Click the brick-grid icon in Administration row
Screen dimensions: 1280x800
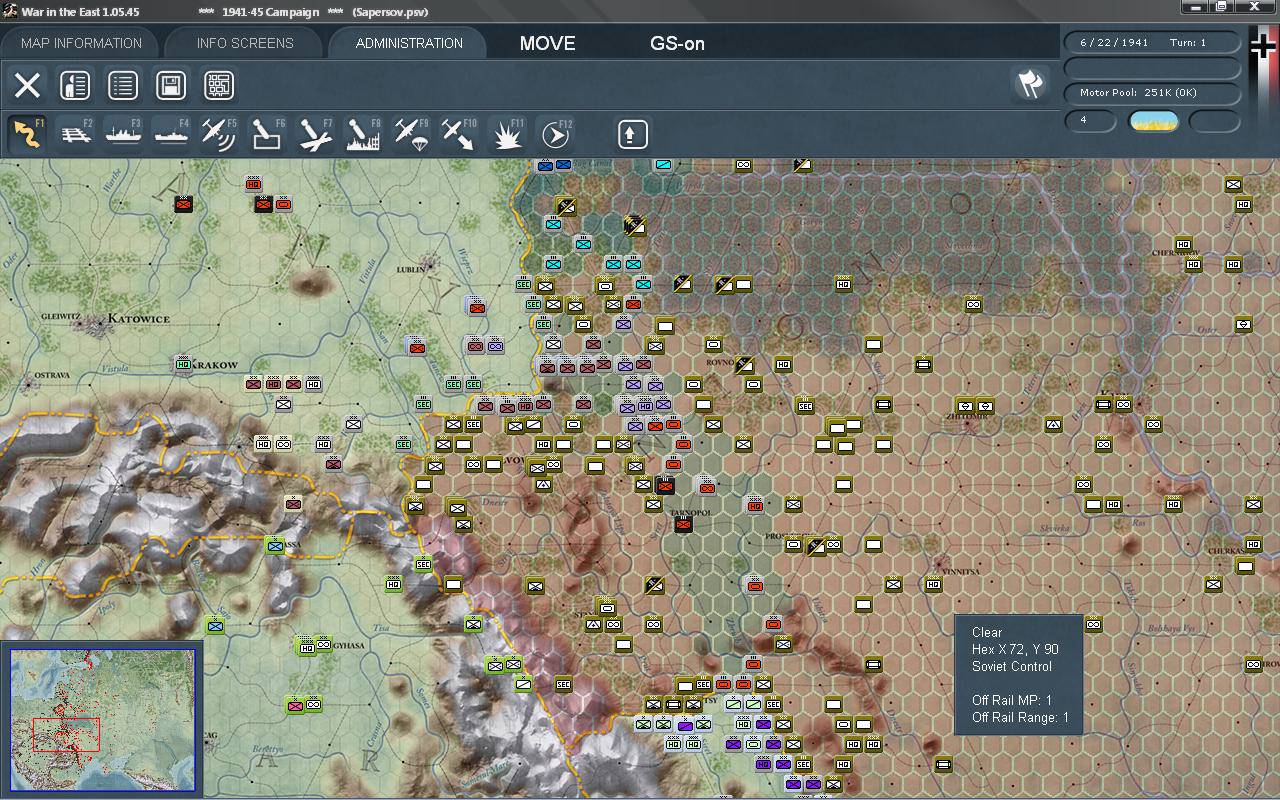[x=219, y=85]
